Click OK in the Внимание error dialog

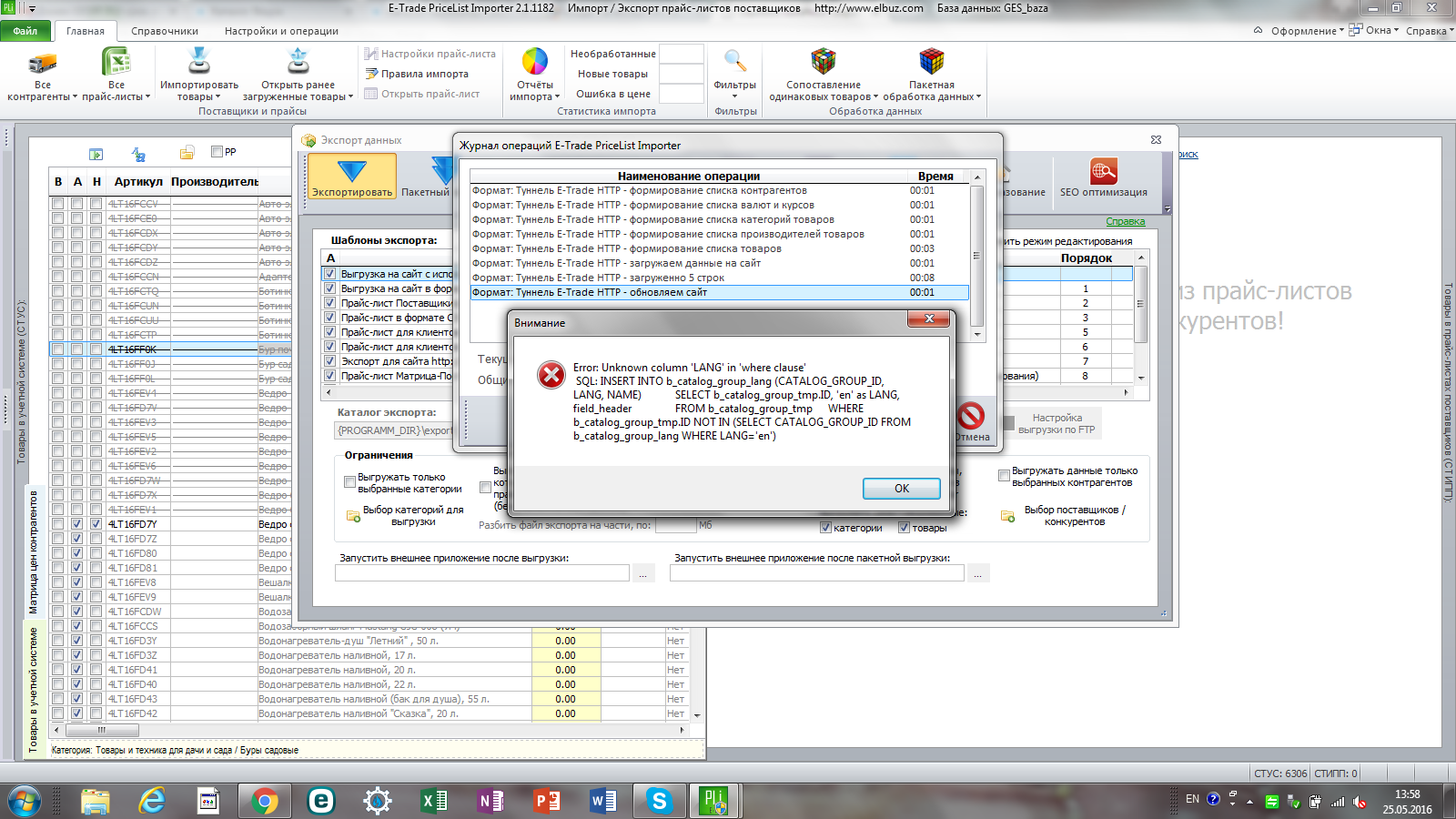tap(901, 489)
